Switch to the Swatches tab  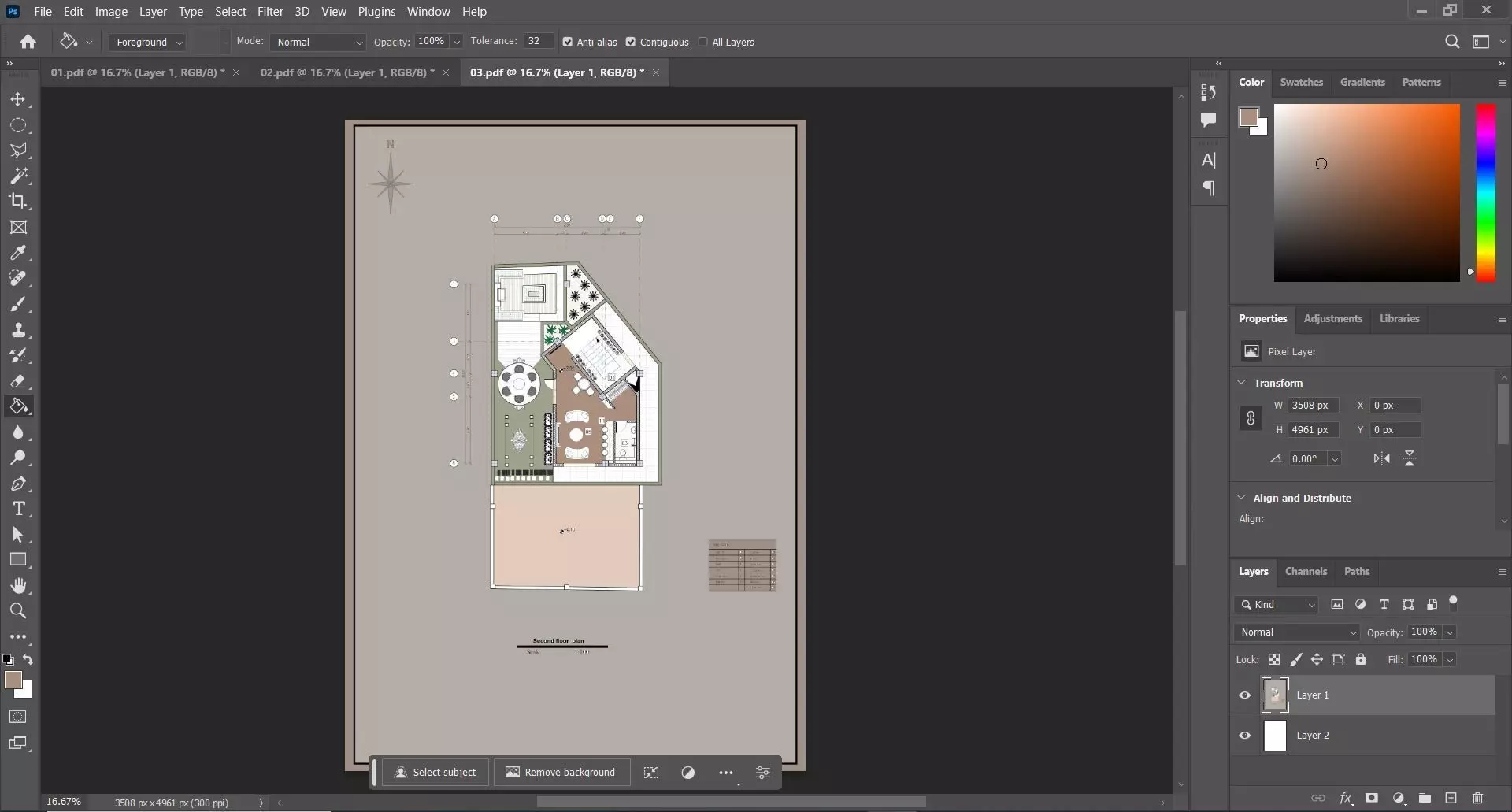click(1301, 82)
